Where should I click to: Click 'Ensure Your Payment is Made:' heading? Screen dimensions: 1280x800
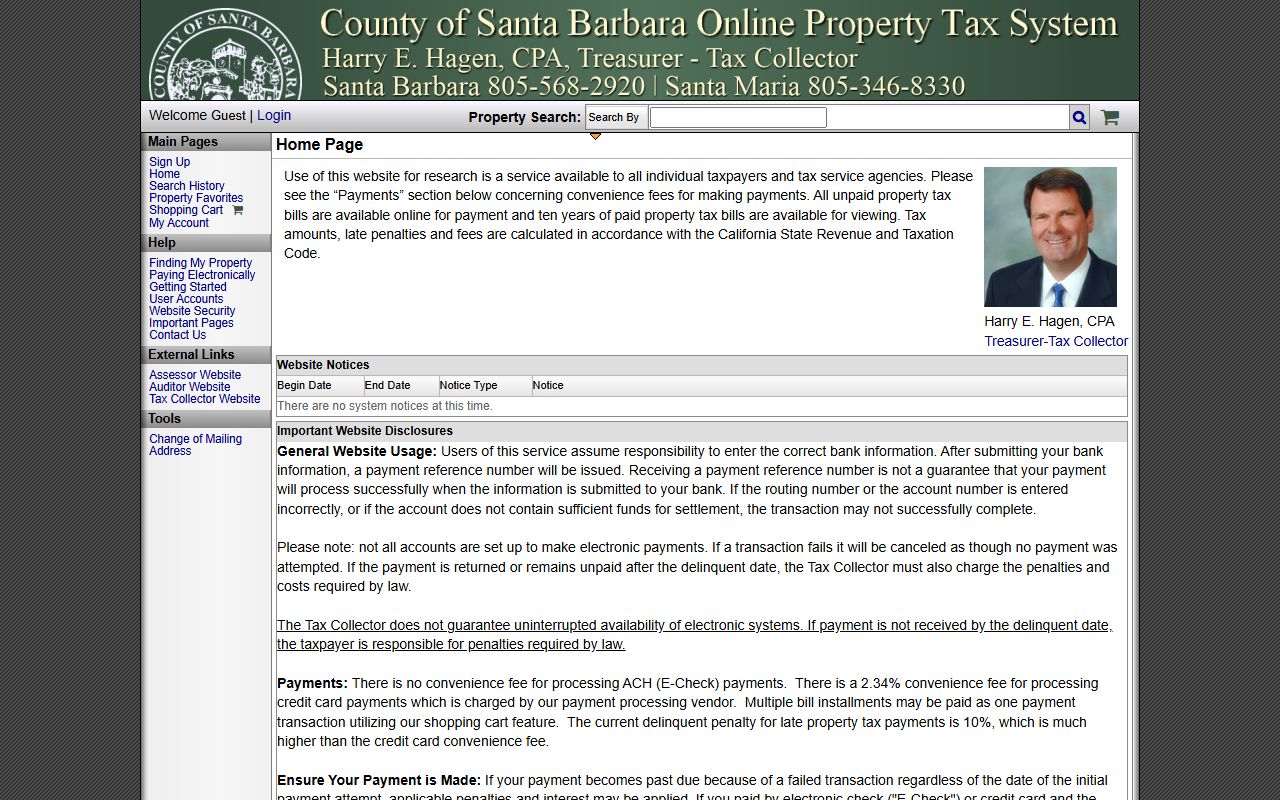(379, 780)
